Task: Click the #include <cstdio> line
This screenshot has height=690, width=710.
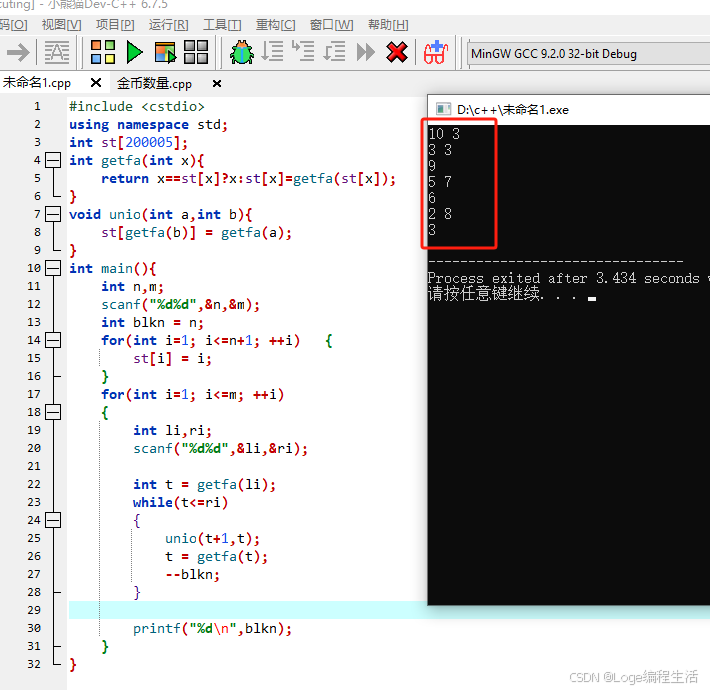Action: [x=137, y=106]
